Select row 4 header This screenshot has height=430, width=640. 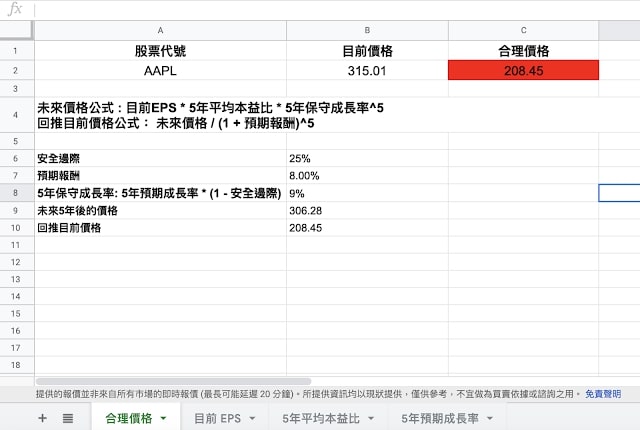pyautogui.click(x=15, y=115)
